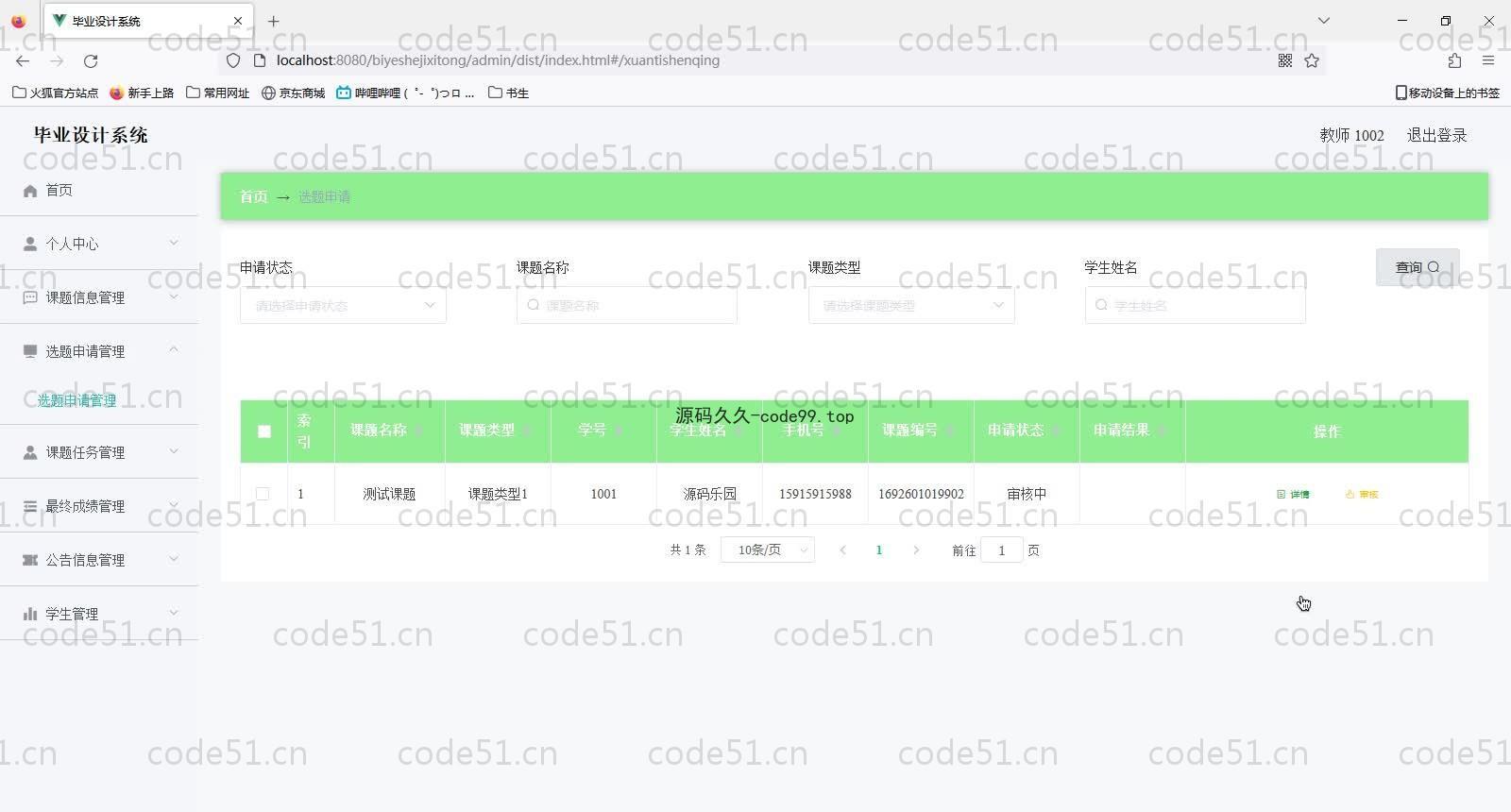This screenshot has height=812, width=1511.
Task: Go to previous page arrow
Action: [x=842, y=550]
